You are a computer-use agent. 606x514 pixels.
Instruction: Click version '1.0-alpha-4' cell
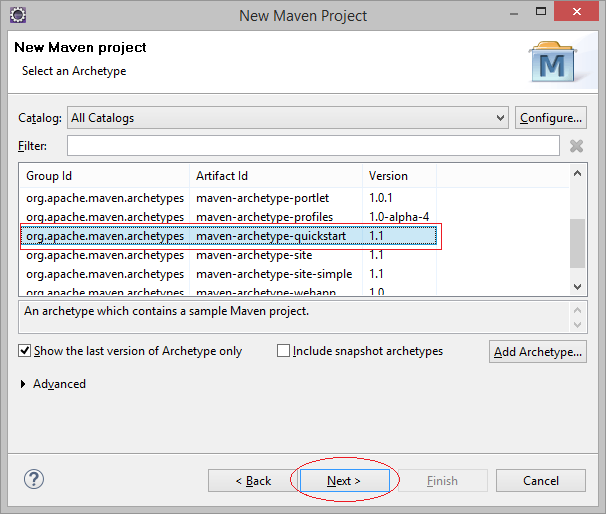[399, 217]
